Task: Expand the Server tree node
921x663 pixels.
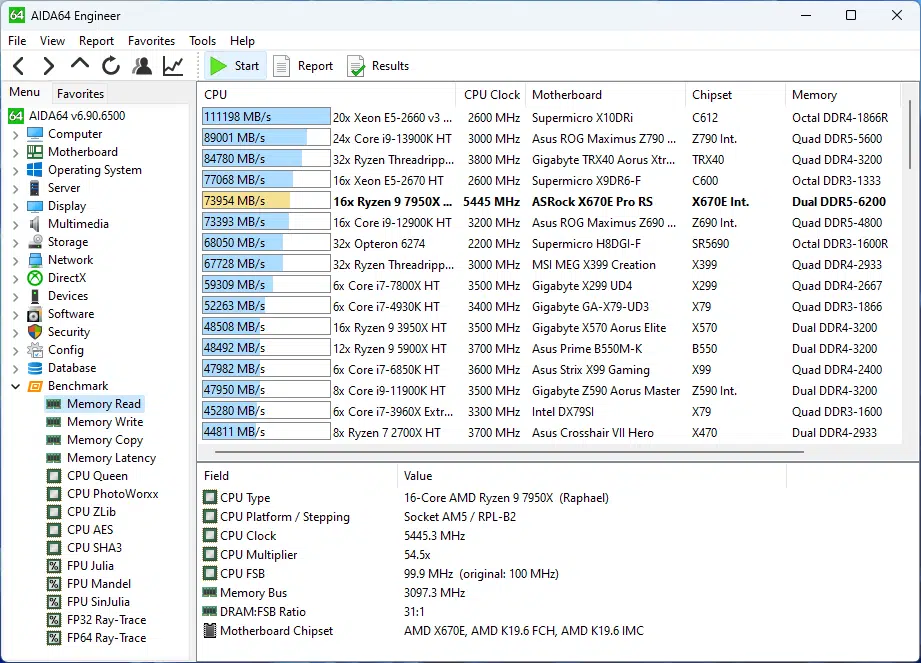Action: click(16, 189)
